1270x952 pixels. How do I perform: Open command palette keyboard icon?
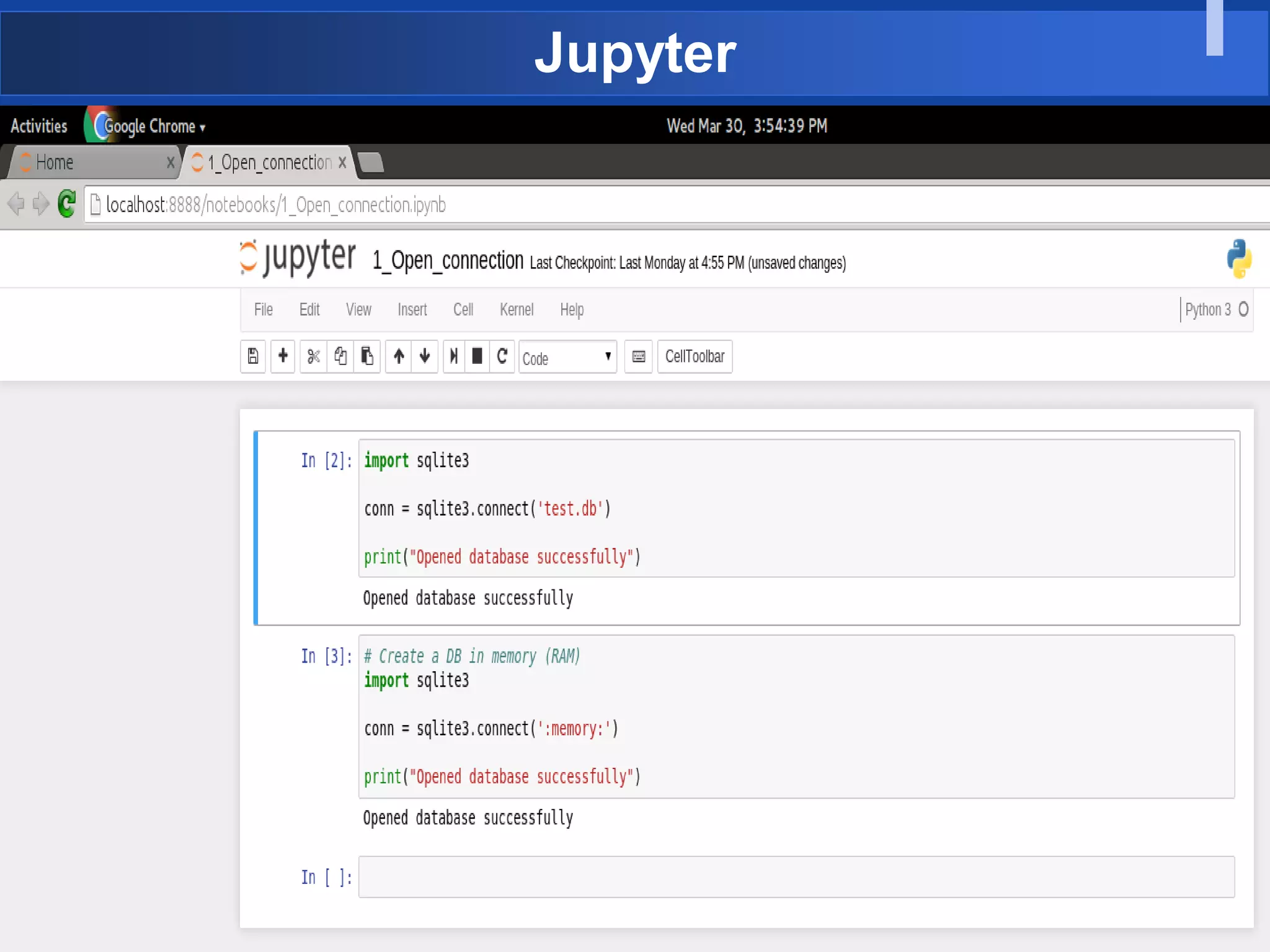point(638,356)
